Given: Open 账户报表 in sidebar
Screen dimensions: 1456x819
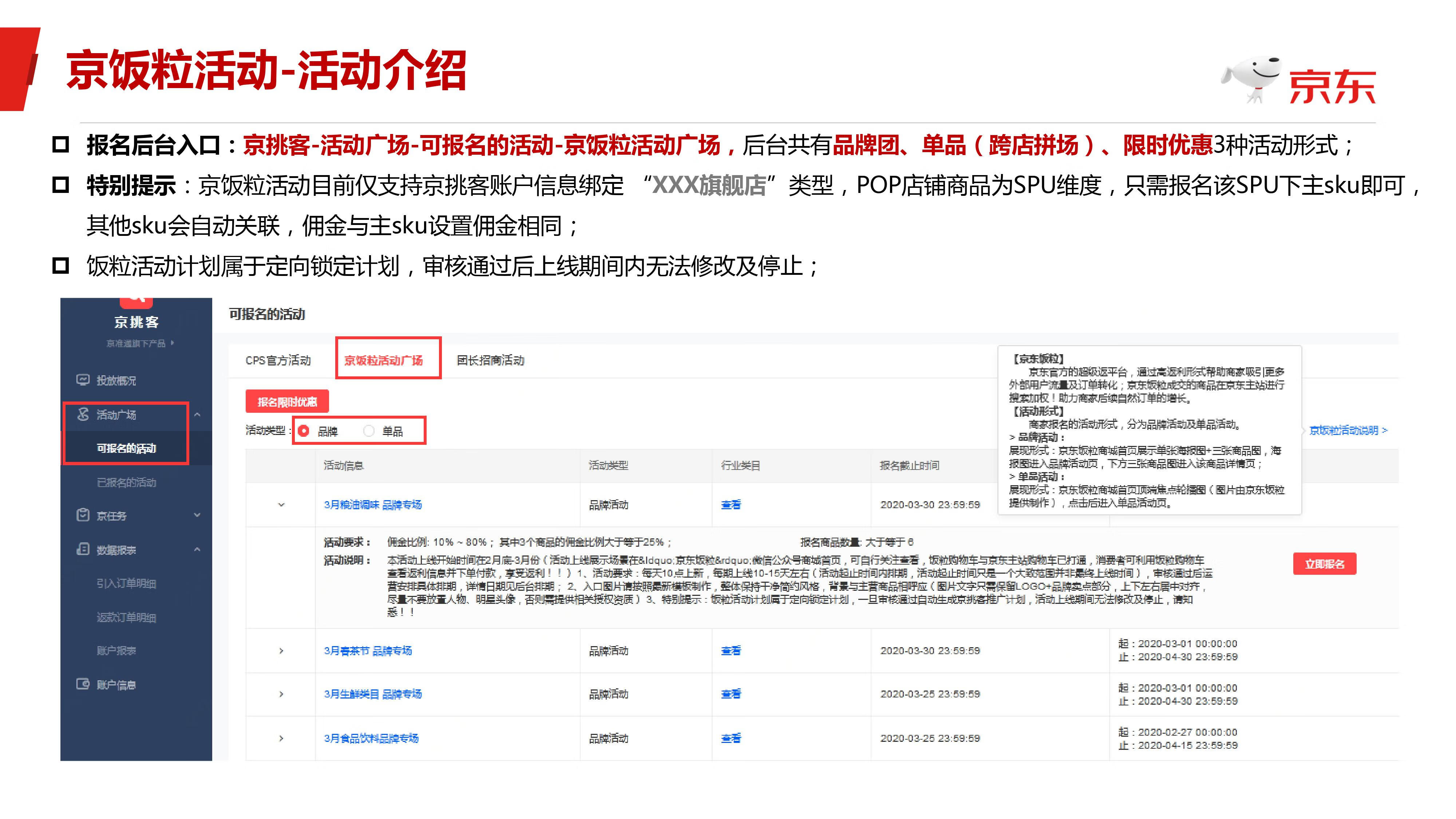Looking at the screenshot, I should [116, 650].
